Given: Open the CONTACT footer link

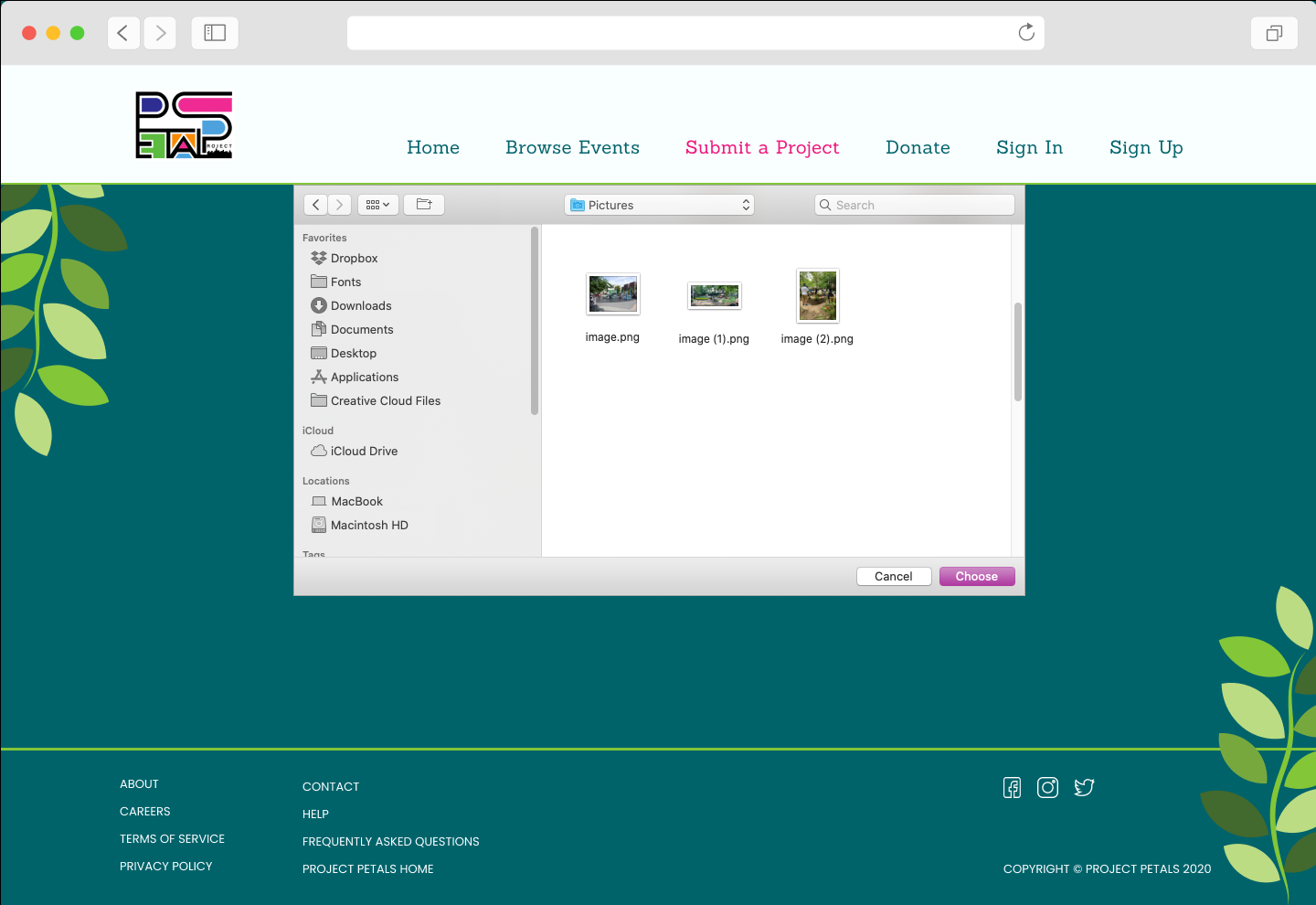Looking at the screenshot, I should pos(331,787).
